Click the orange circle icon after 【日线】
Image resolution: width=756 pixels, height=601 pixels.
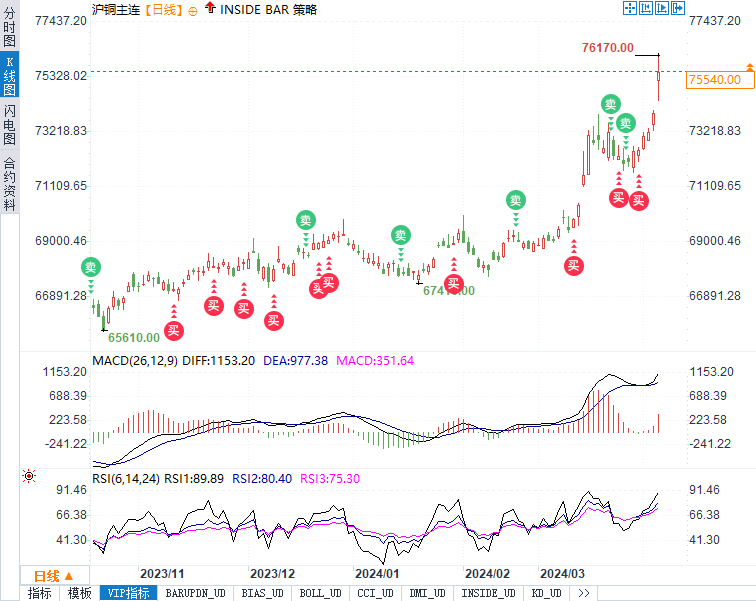click(192, 12)
